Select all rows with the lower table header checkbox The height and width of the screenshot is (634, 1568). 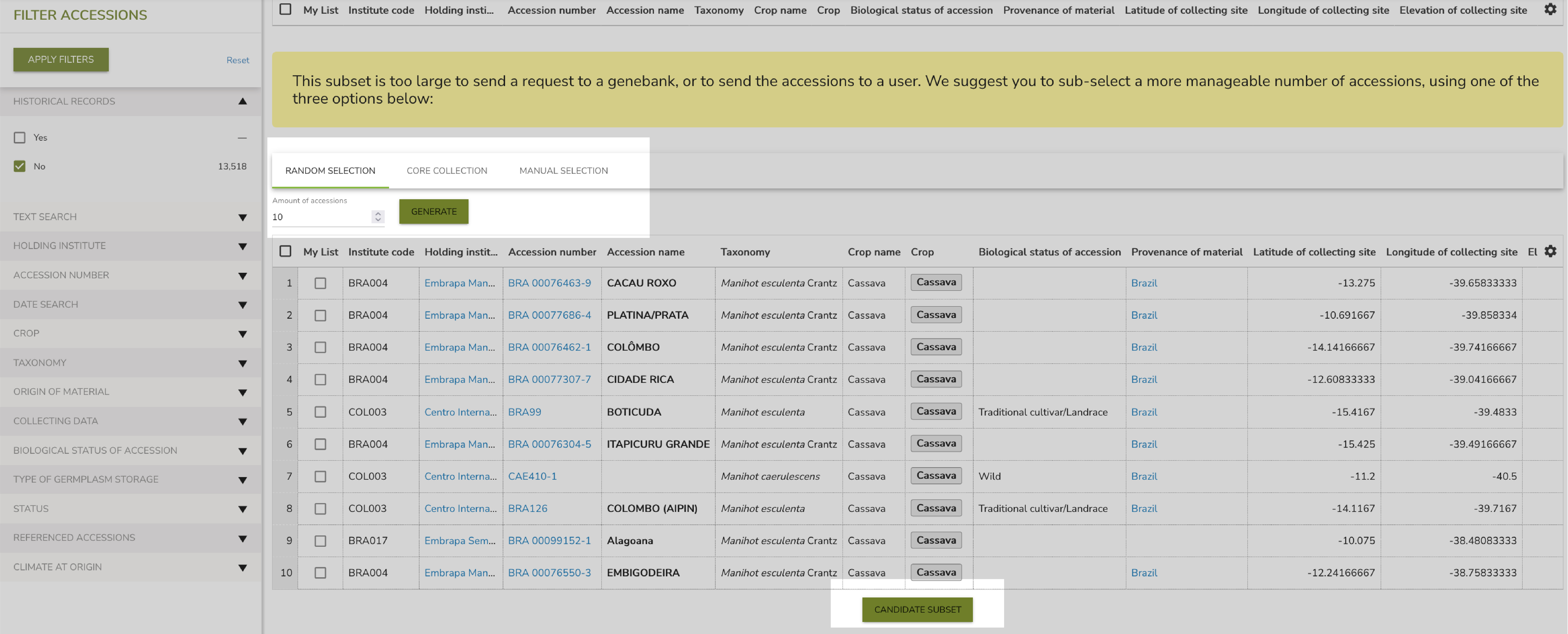(285, 251)
